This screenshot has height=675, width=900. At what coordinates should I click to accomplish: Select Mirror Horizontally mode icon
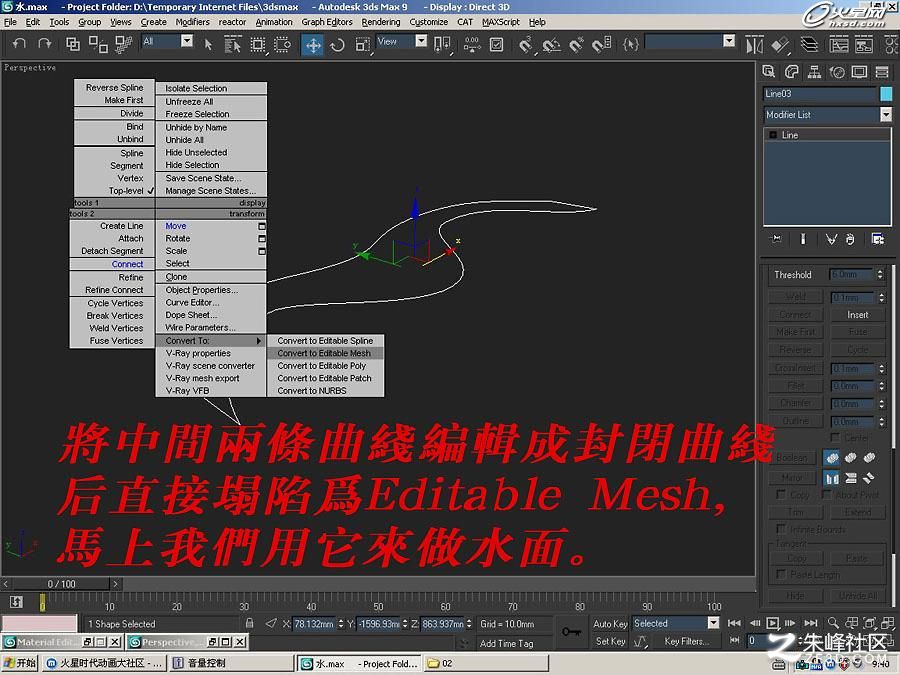click(x=832, y=478)
